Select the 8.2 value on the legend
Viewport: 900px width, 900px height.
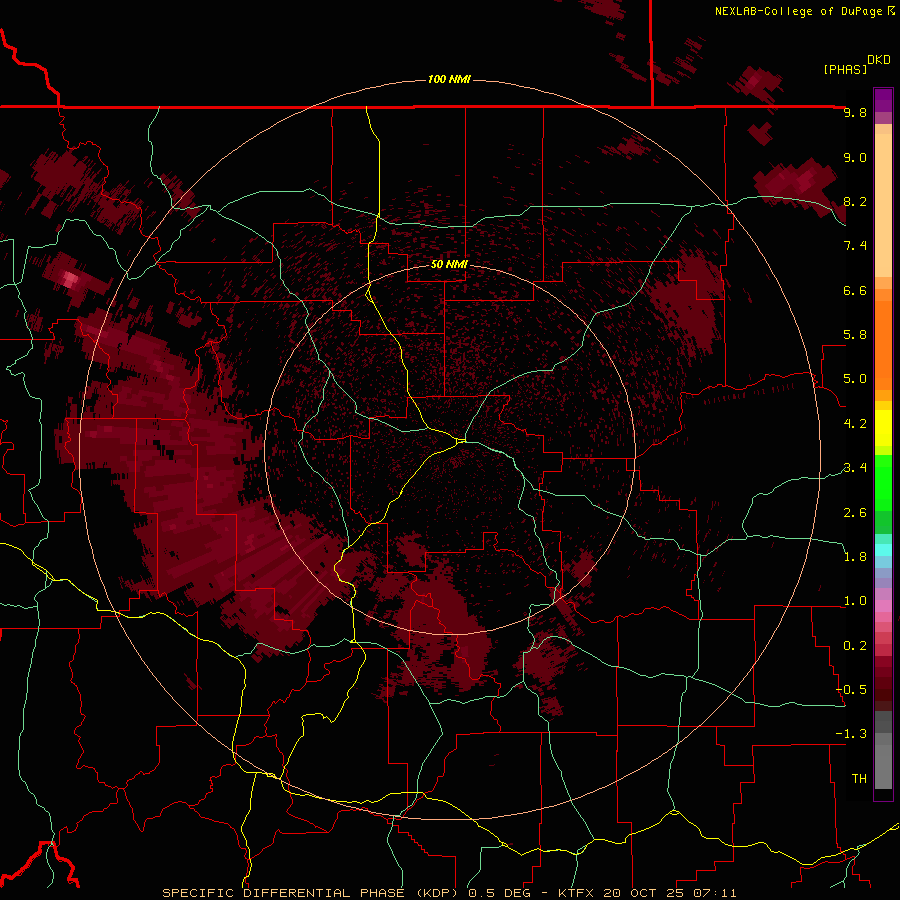(855, 201)
